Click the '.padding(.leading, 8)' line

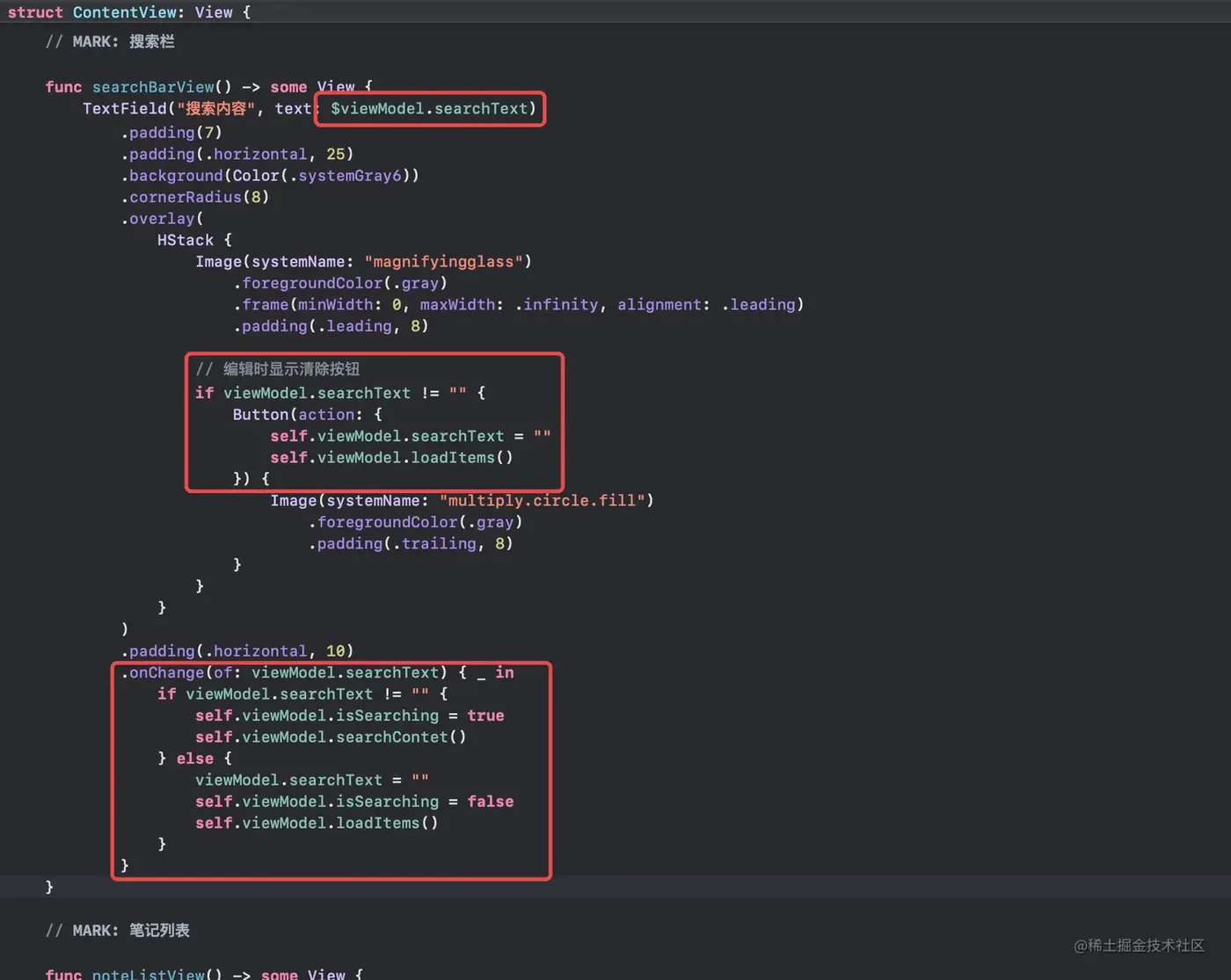point(331,326)
